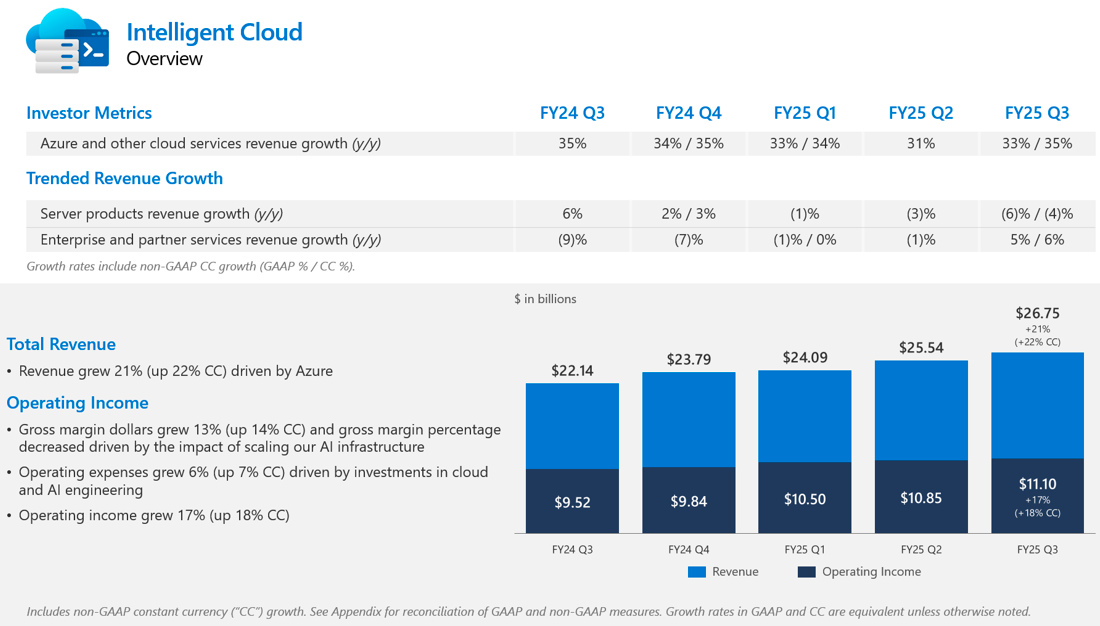Click the $23.79 revenue bar label

coord(688,359)
